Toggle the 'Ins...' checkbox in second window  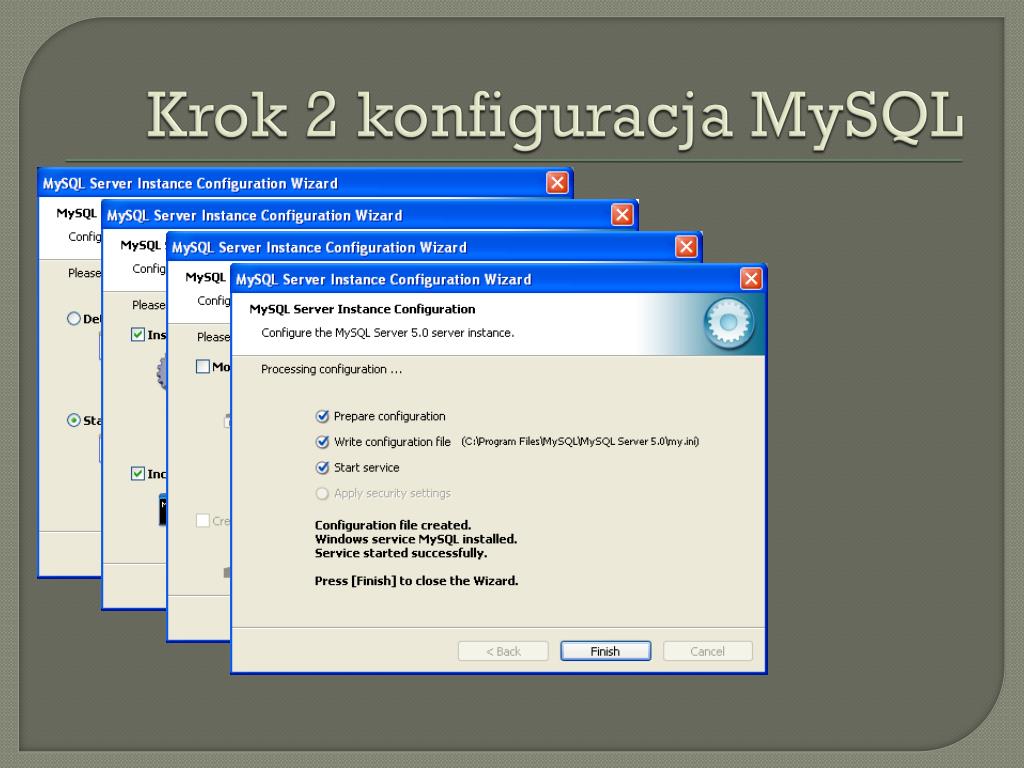138,334
